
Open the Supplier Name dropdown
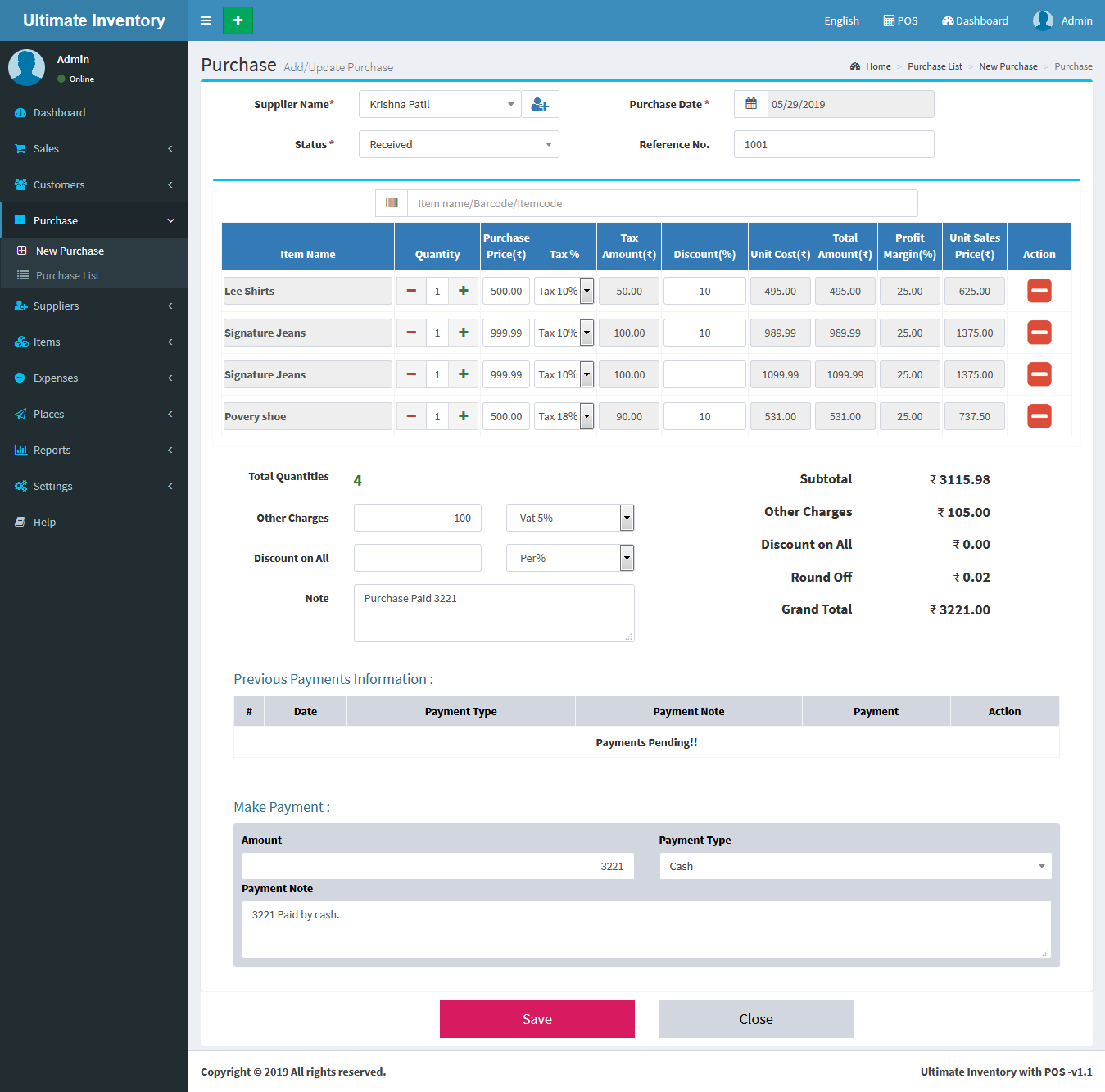(x=440, y=104)
